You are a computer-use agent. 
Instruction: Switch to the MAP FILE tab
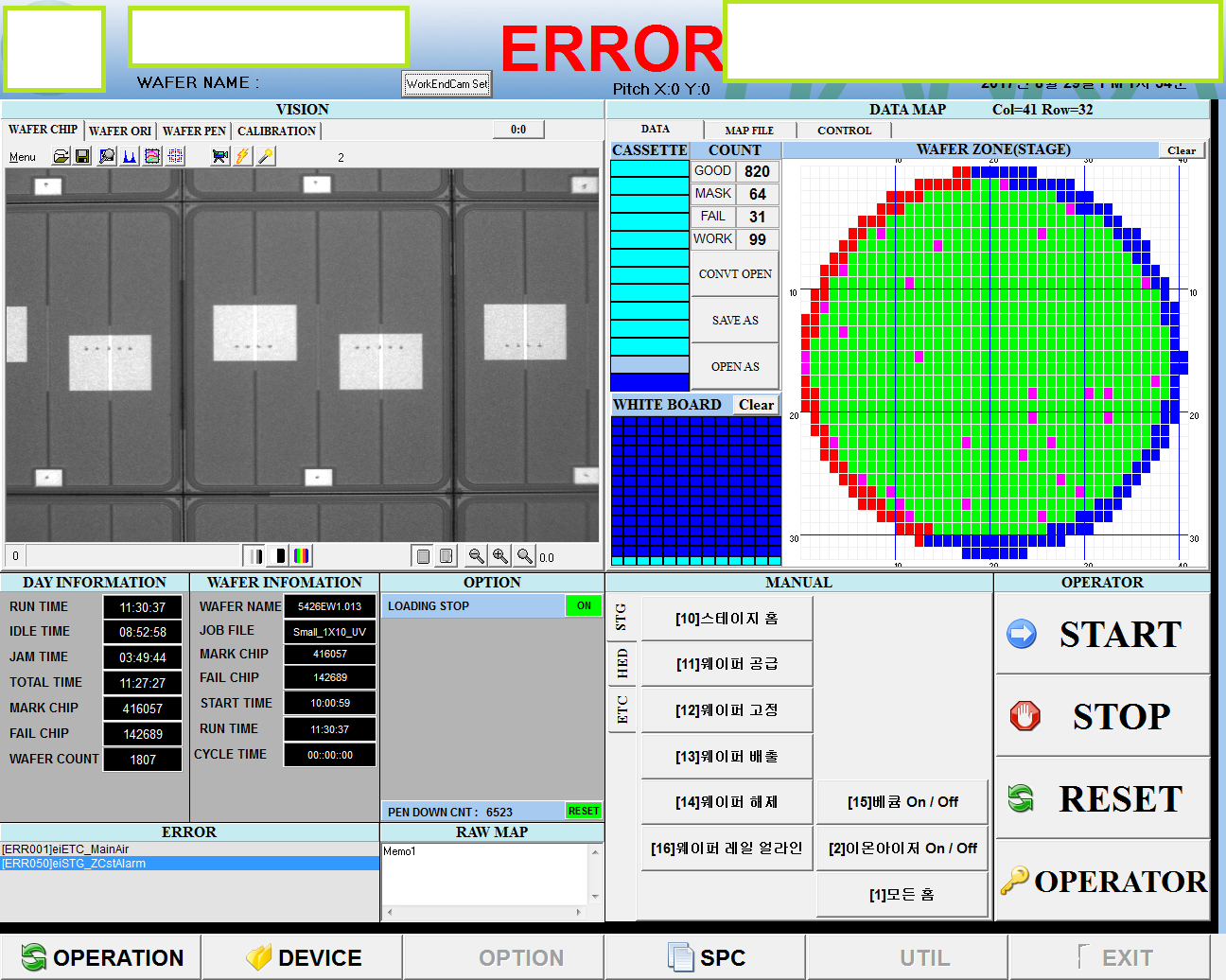[749, 130]
